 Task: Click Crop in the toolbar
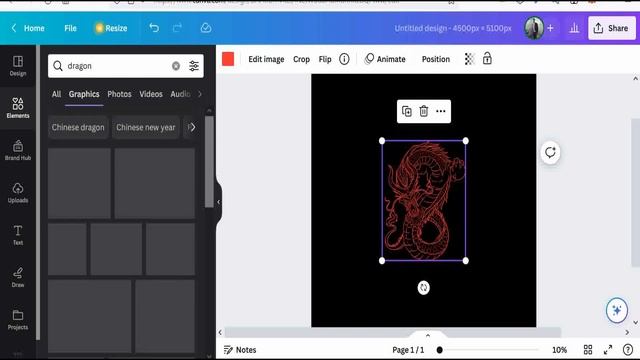point(301,59)
